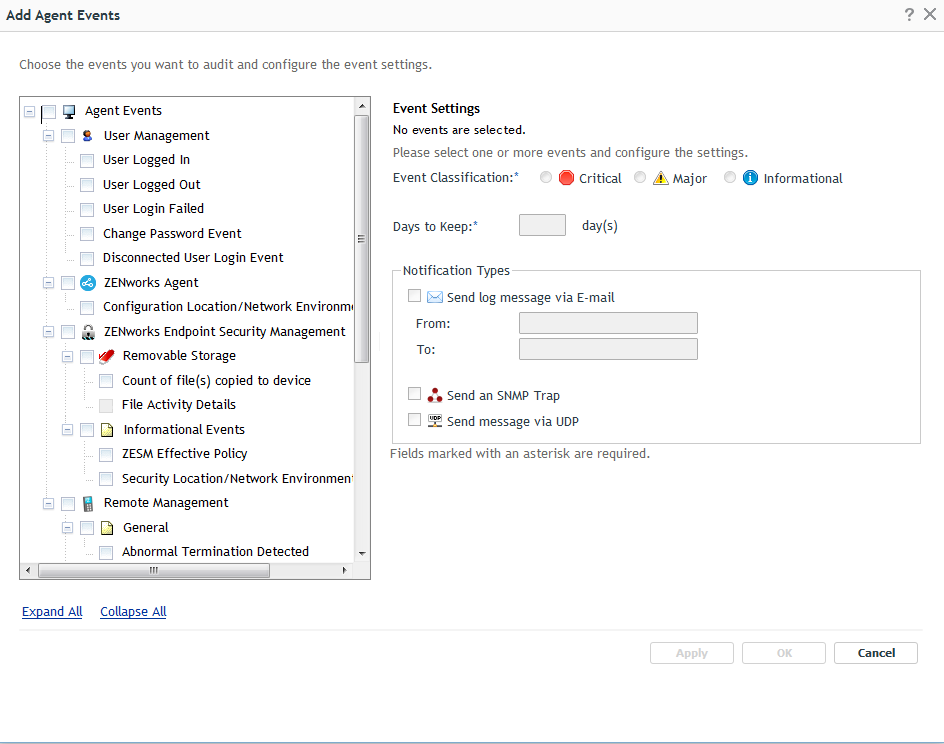Select the Critical classification radio button
The image size is (944, 744).
545,178
